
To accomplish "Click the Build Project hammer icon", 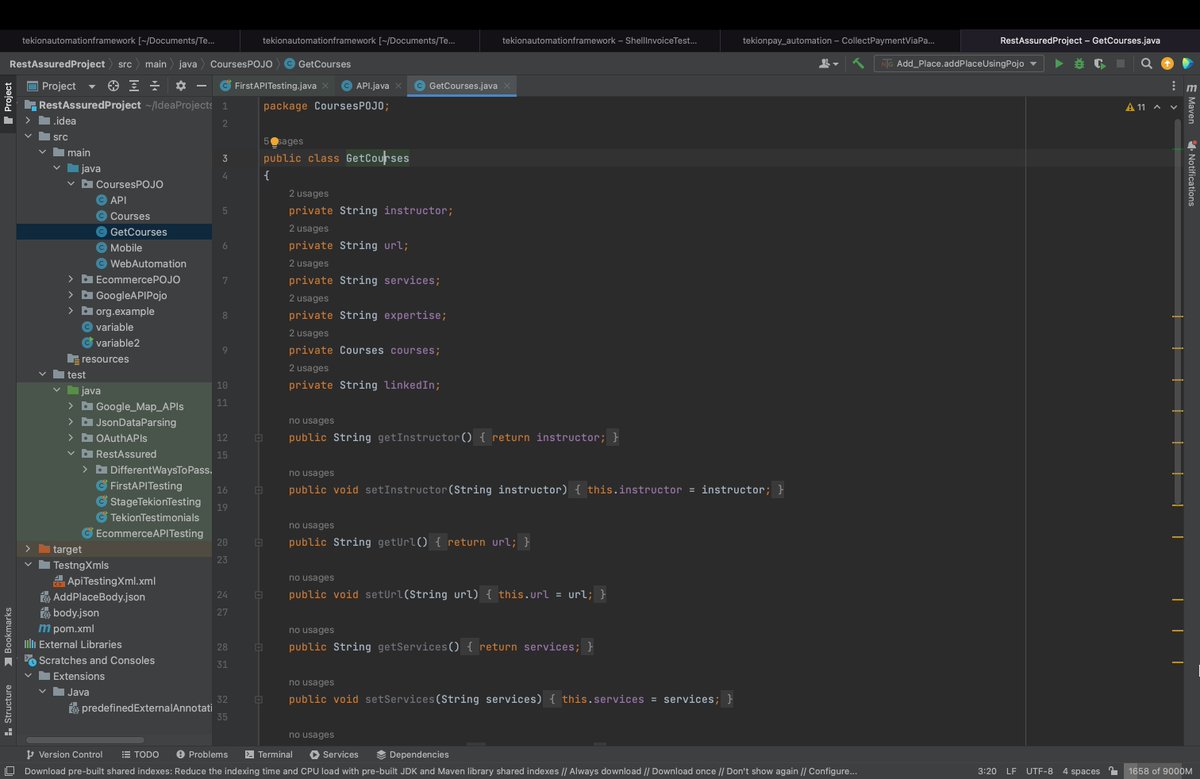I will (x=858, y=63).
